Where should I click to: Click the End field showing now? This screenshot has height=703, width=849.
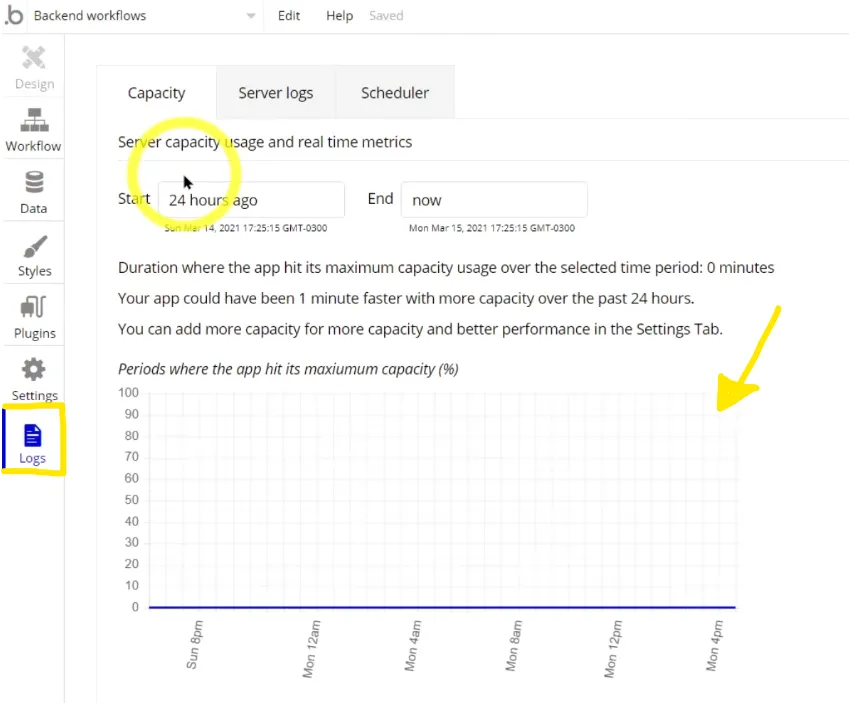(x=493, y=200)
